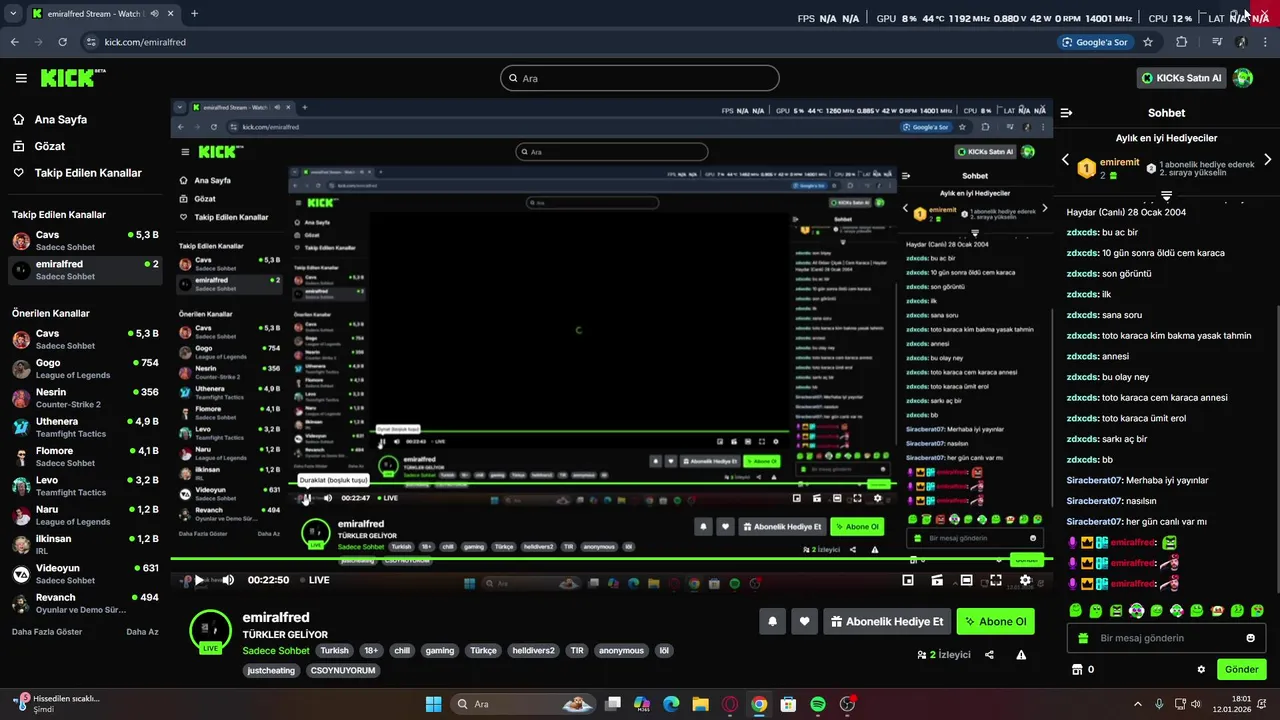Open emoji picker in chat input
The height and width of the screenshot is (720, 1280).
(1250, 638)
